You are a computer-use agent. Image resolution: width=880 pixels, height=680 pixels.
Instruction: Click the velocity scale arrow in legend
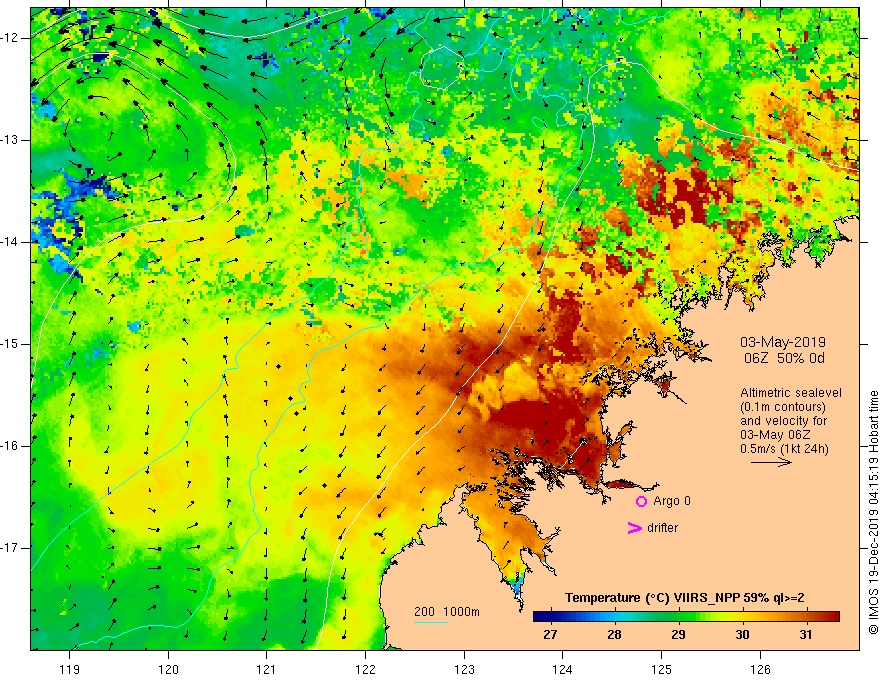pyautogui.click(x=772, y=462)
